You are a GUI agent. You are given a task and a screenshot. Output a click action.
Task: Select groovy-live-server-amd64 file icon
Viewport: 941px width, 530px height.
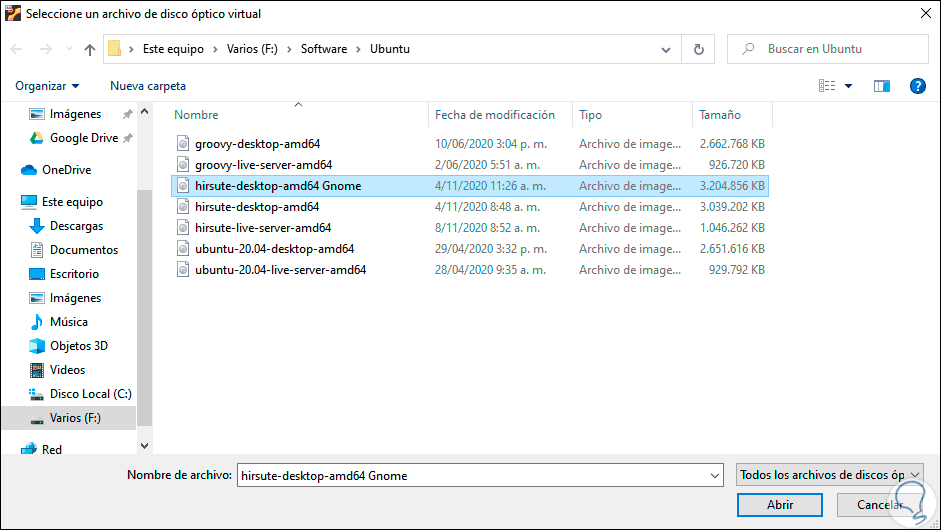click(183, 164)
